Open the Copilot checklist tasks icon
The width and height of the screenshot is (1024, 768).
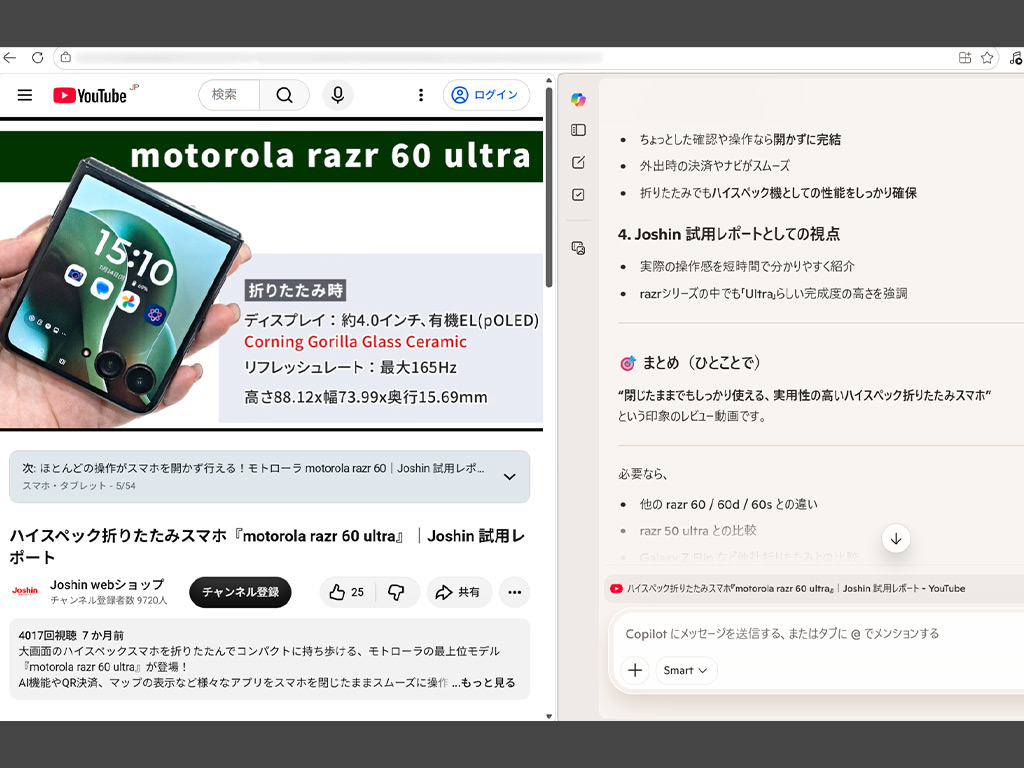pos(578,195)
